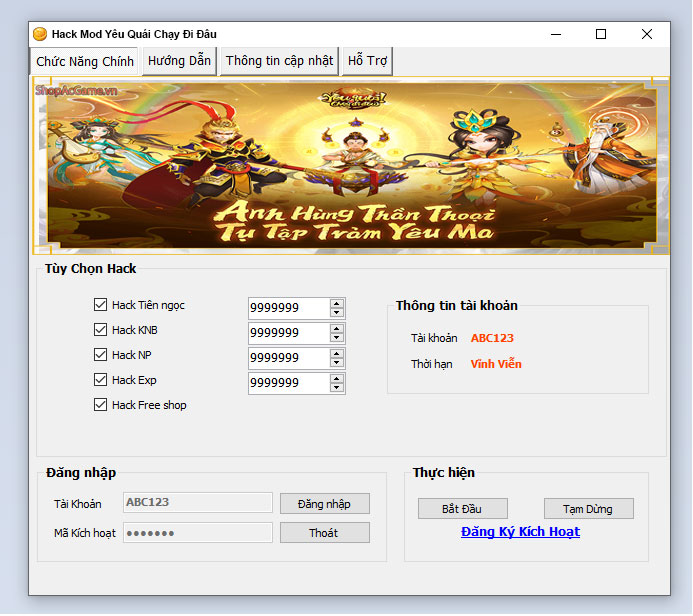Disable the Hack NP checkbox
This screenshot has height=616, width=693.
100,355
